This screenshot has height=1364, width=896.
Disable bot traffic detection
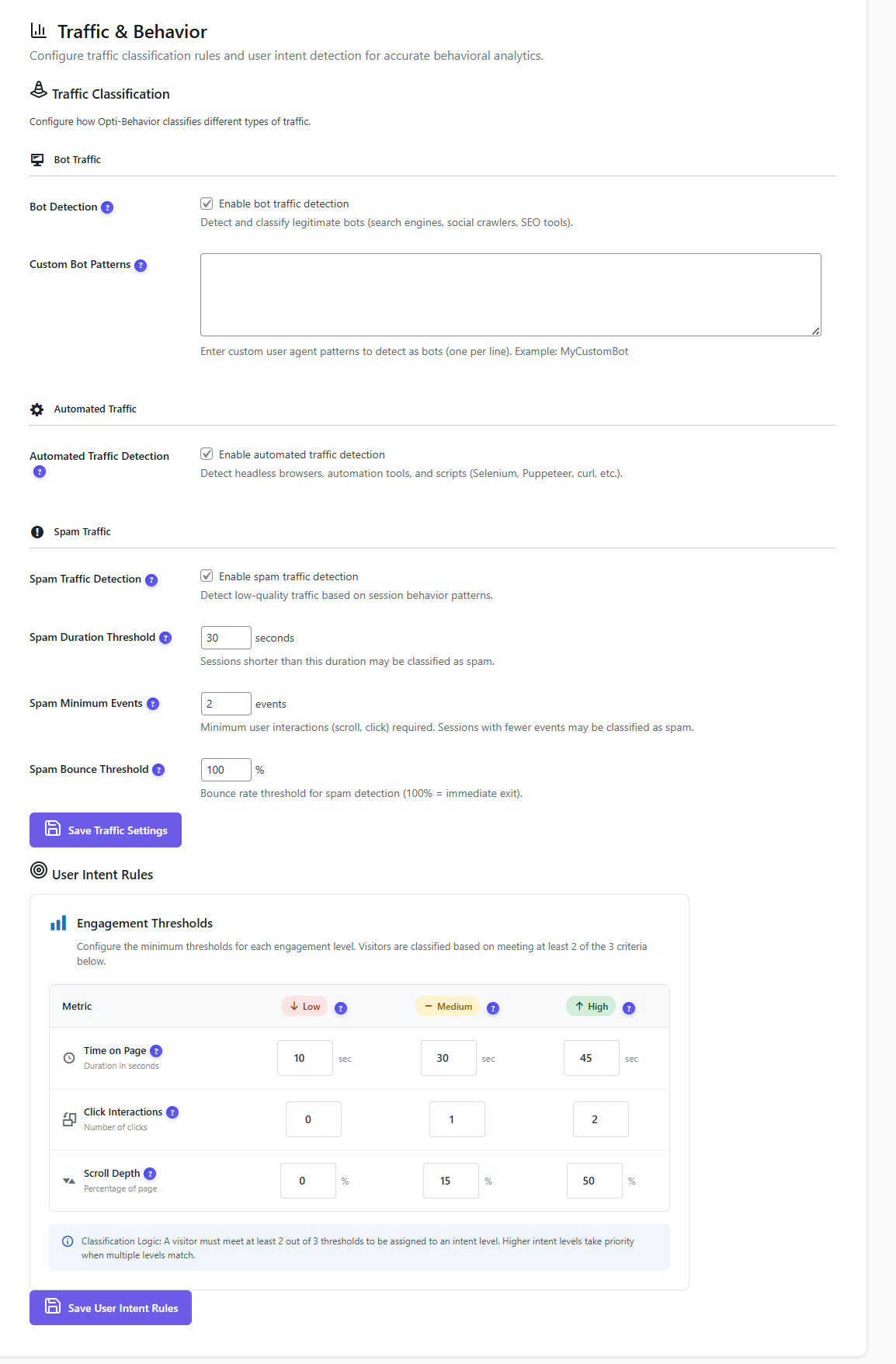[x=207, y=204]
